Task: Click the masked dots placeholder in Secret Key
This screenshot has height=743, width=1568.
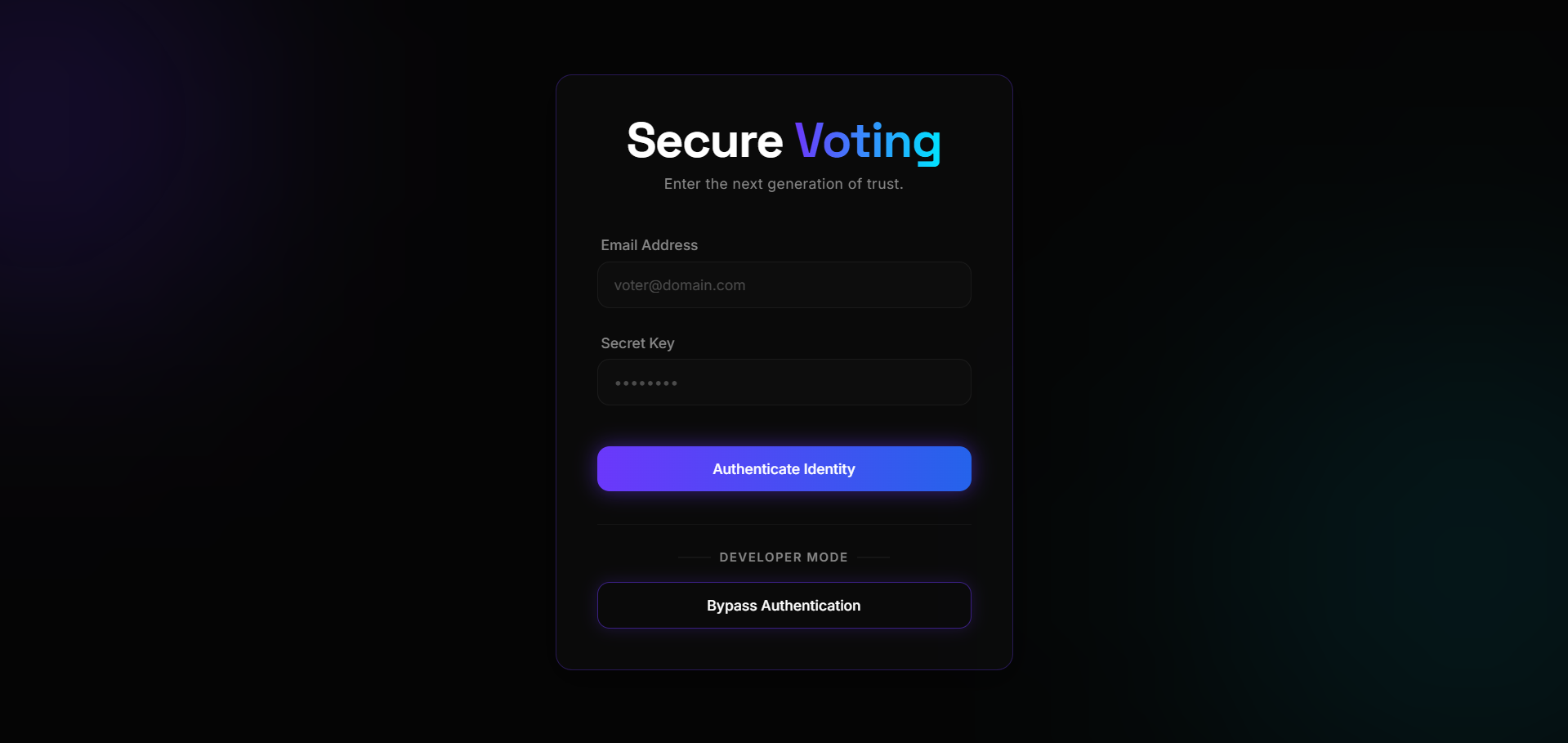Action: click(x=646, y=383)
